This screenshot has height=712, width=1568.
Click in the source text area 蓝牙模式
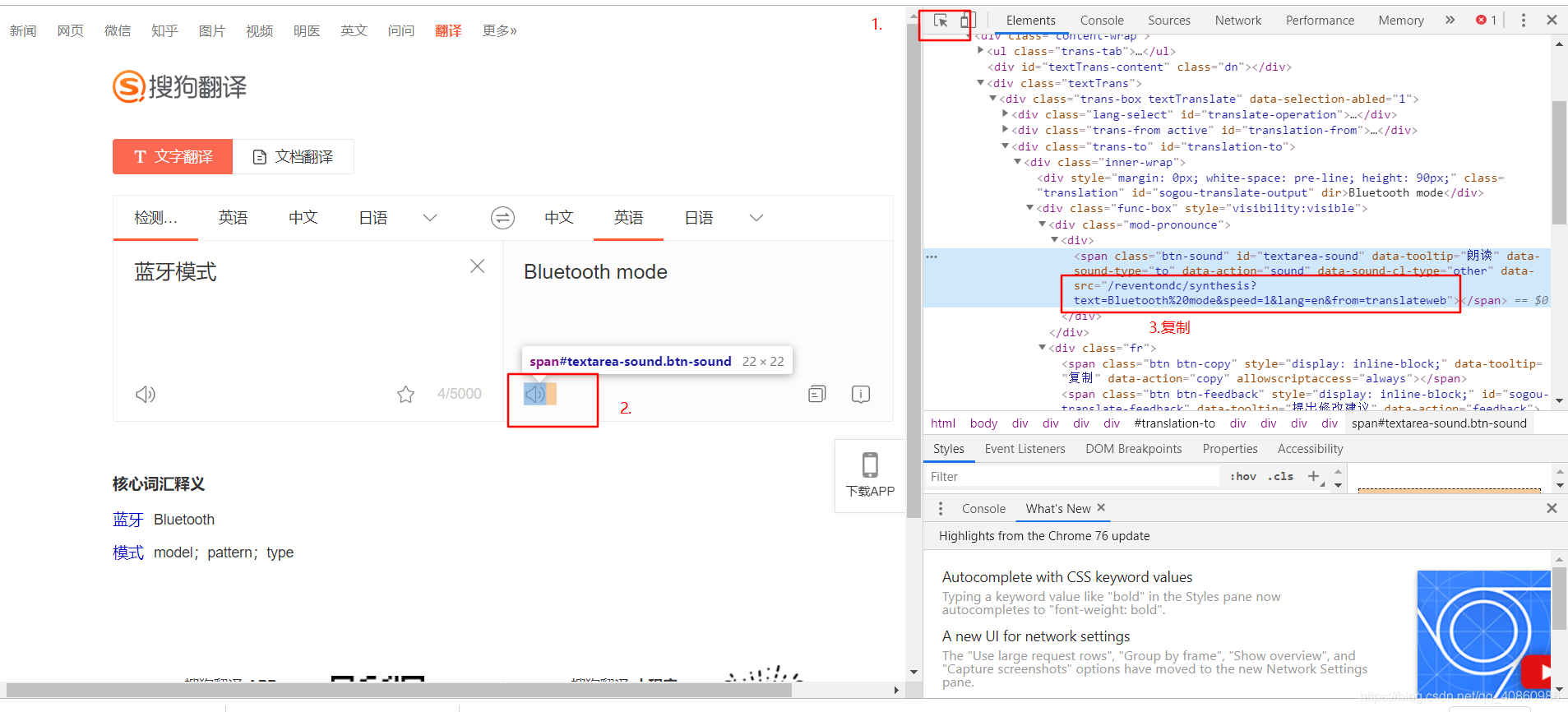(175, 272)
